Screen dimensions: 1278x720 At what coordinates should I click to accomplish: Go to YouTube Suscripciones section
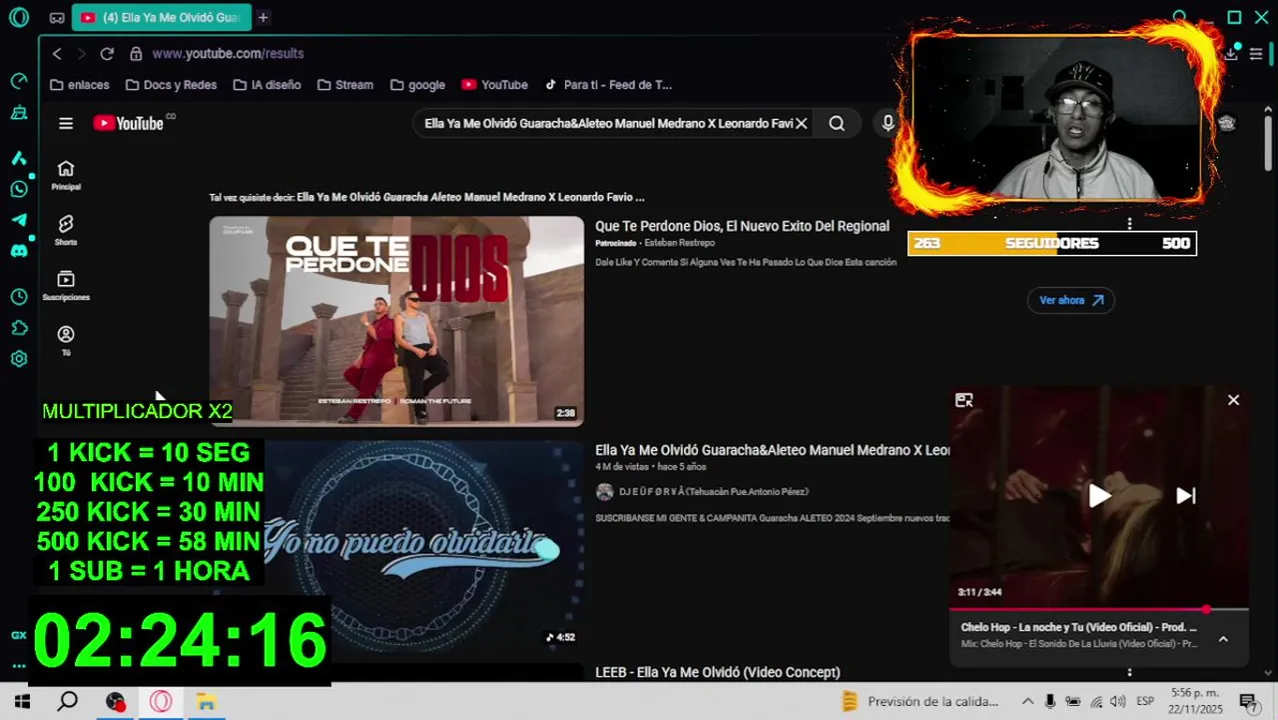coord(66,285)
